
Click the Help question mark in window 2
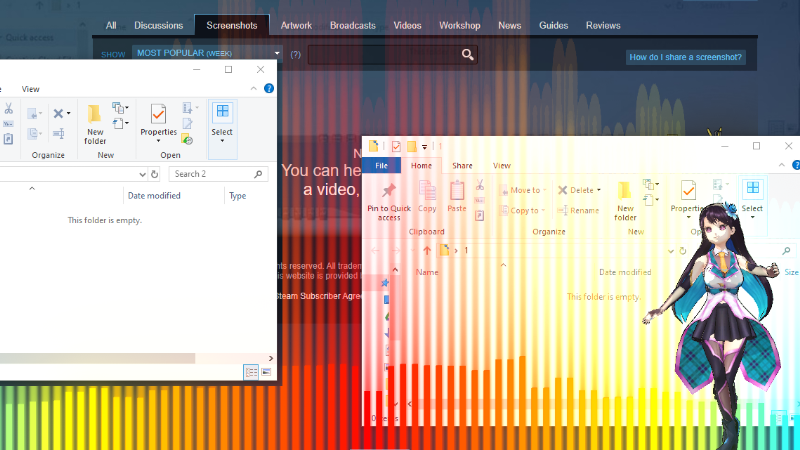click(269, 89)
